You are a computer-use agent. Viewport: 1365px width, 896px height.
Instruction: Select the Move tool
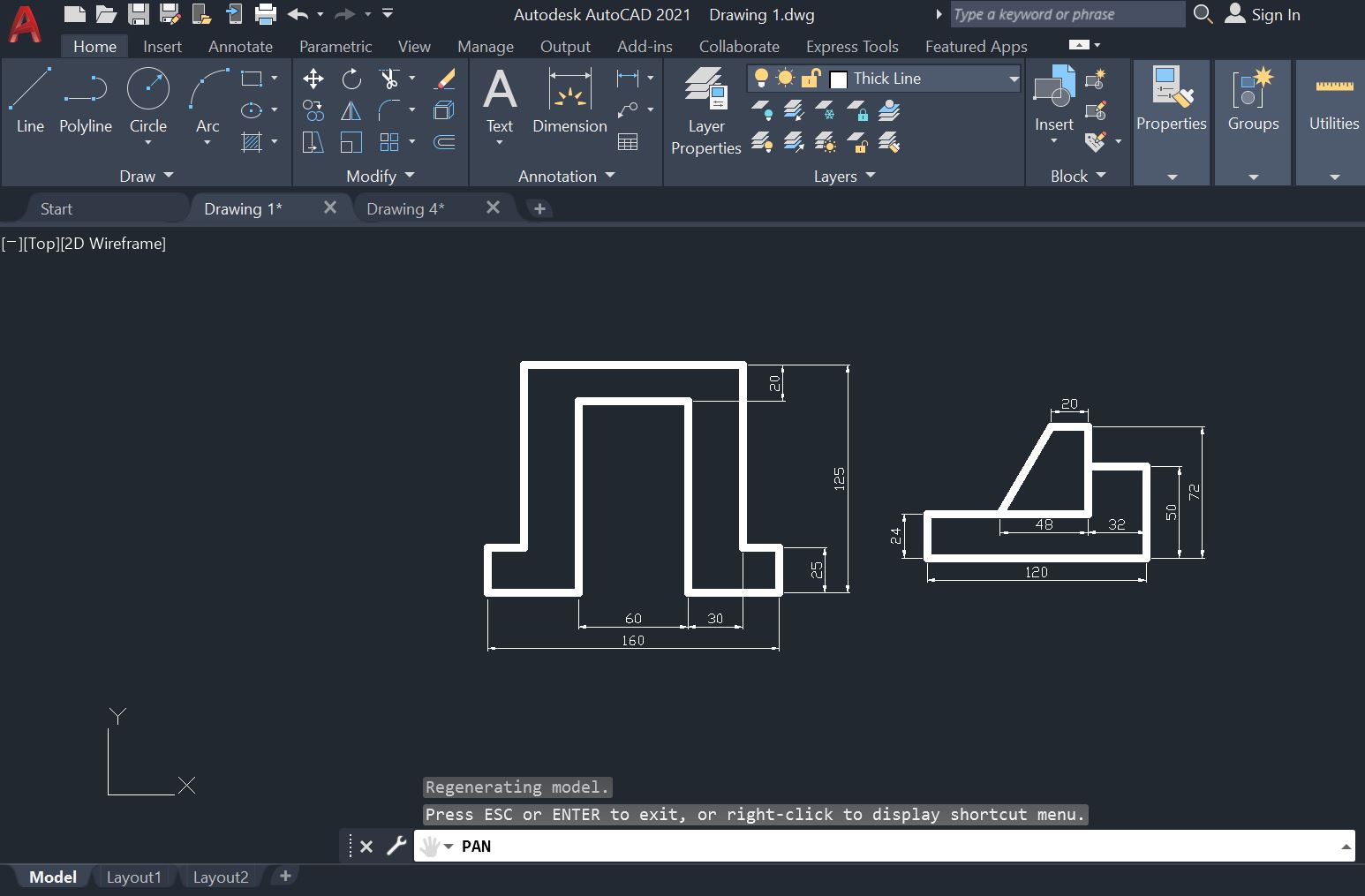(313, 78)
